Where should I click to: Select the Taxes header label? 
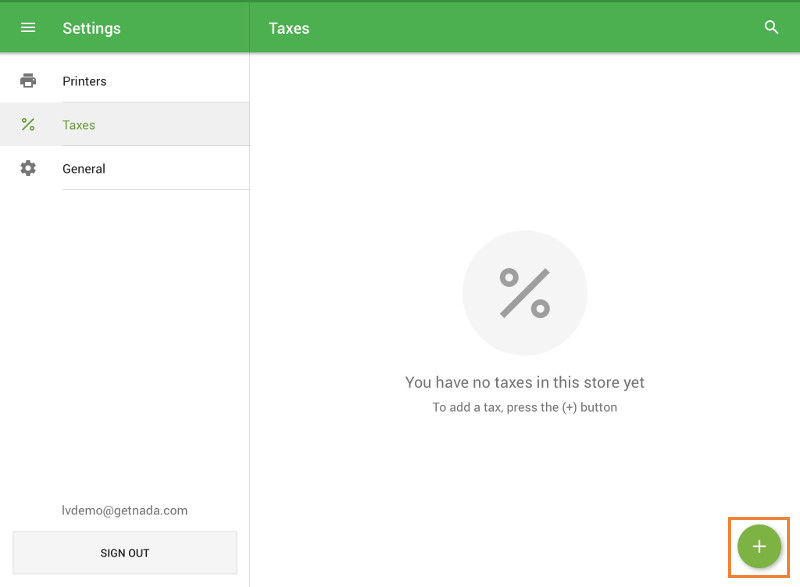[x=288, y=28]
